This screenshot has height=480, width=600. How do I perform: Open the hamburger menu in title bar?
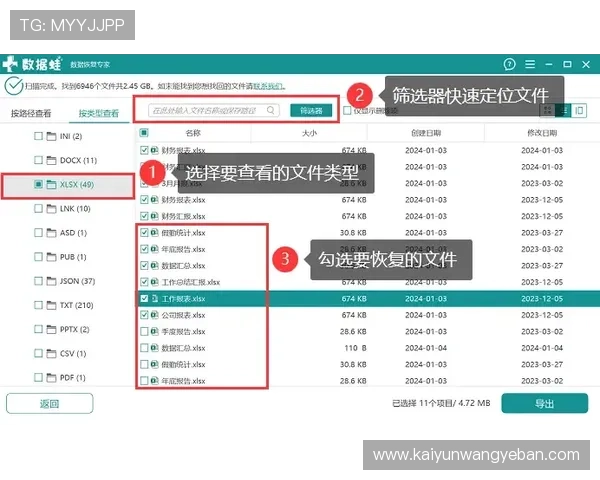point(530,64)
